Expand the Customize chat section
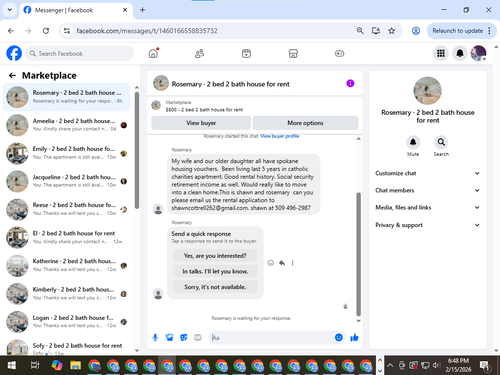 (428, 173)
